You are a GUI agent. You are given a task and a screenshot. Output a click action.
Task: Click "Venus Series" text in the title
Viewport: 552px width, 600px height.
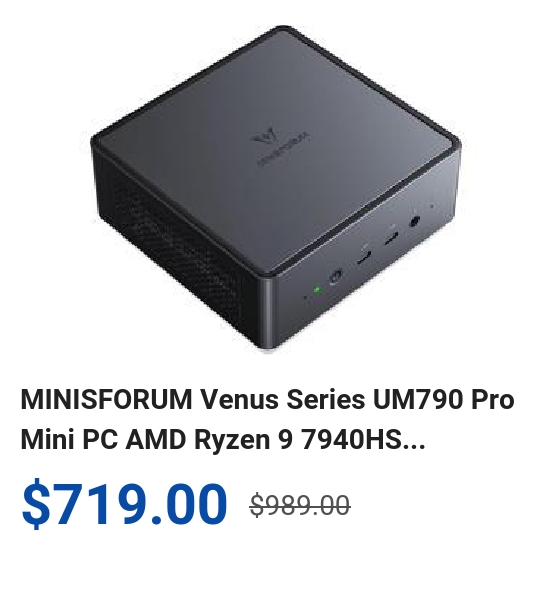283,399
